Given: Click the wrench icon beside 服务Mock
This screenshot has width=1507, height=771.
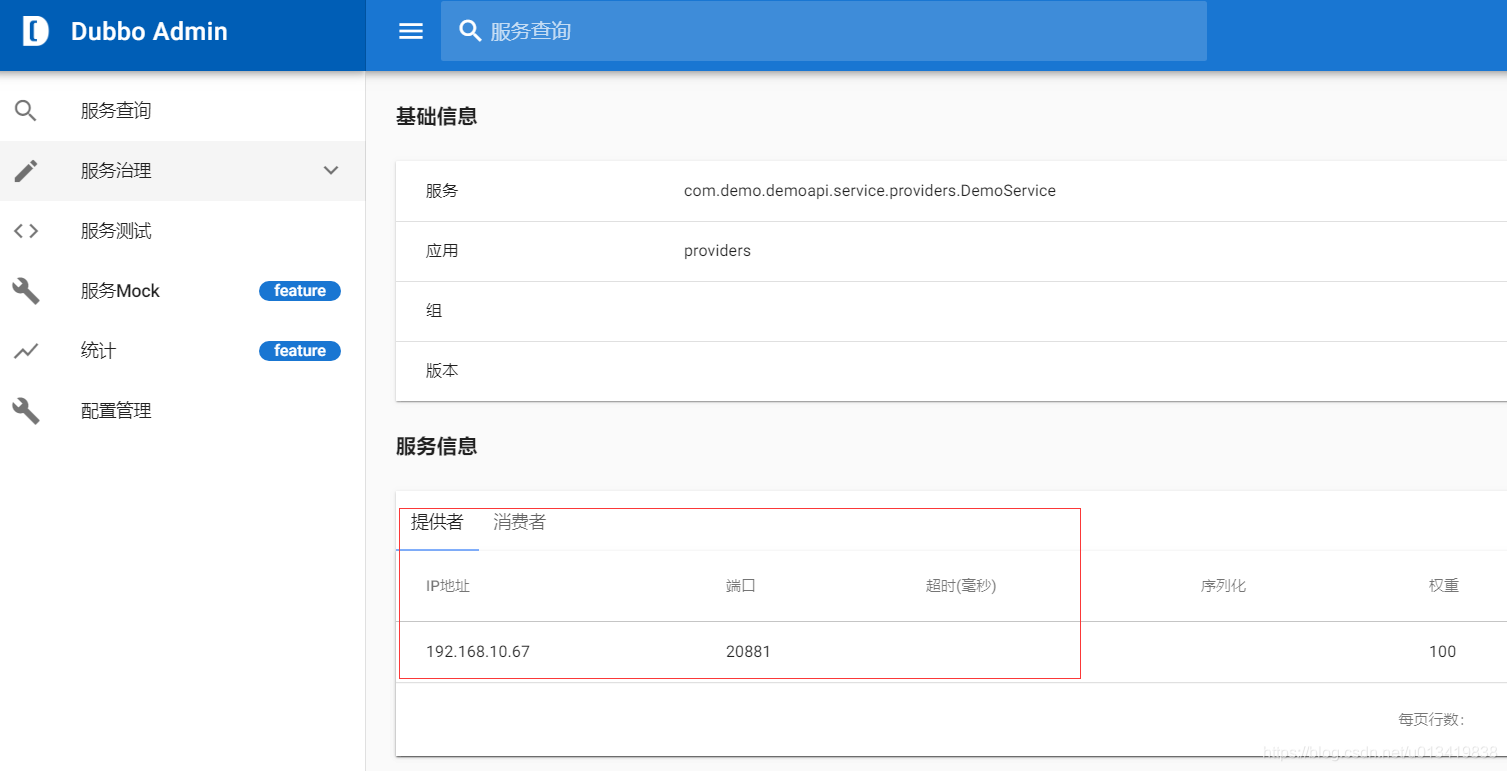Looking at the screenshot, I should click(x=26, y=291).
